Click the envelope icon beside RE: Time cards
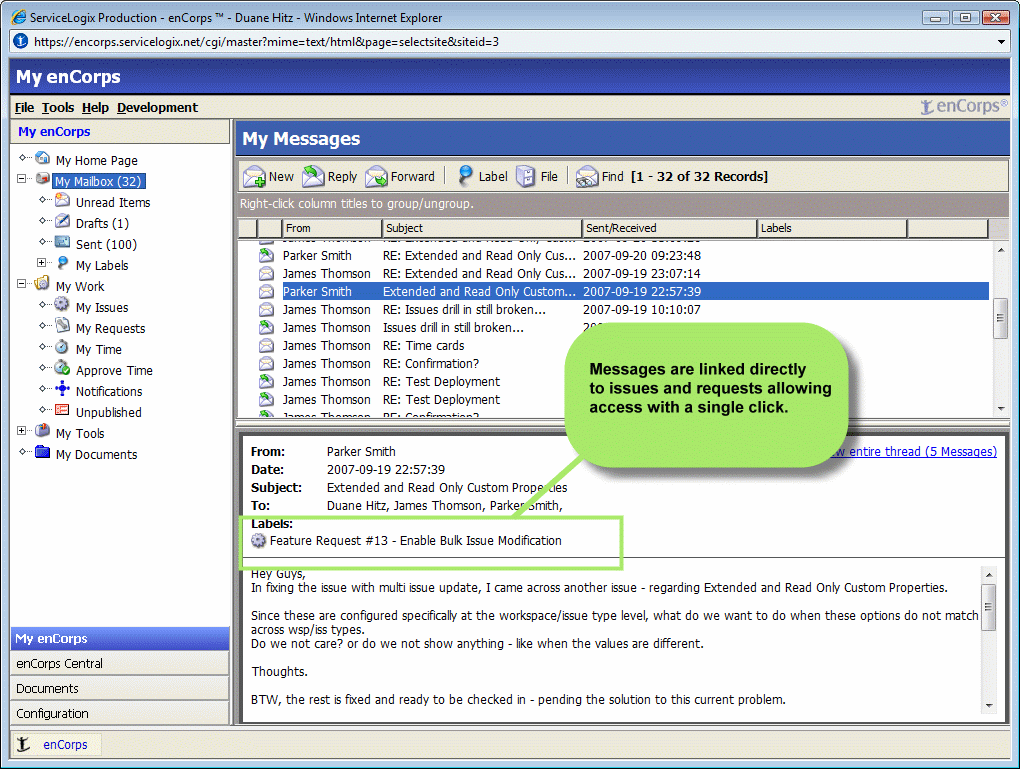1020x769 pixels. tap(266, 345)
